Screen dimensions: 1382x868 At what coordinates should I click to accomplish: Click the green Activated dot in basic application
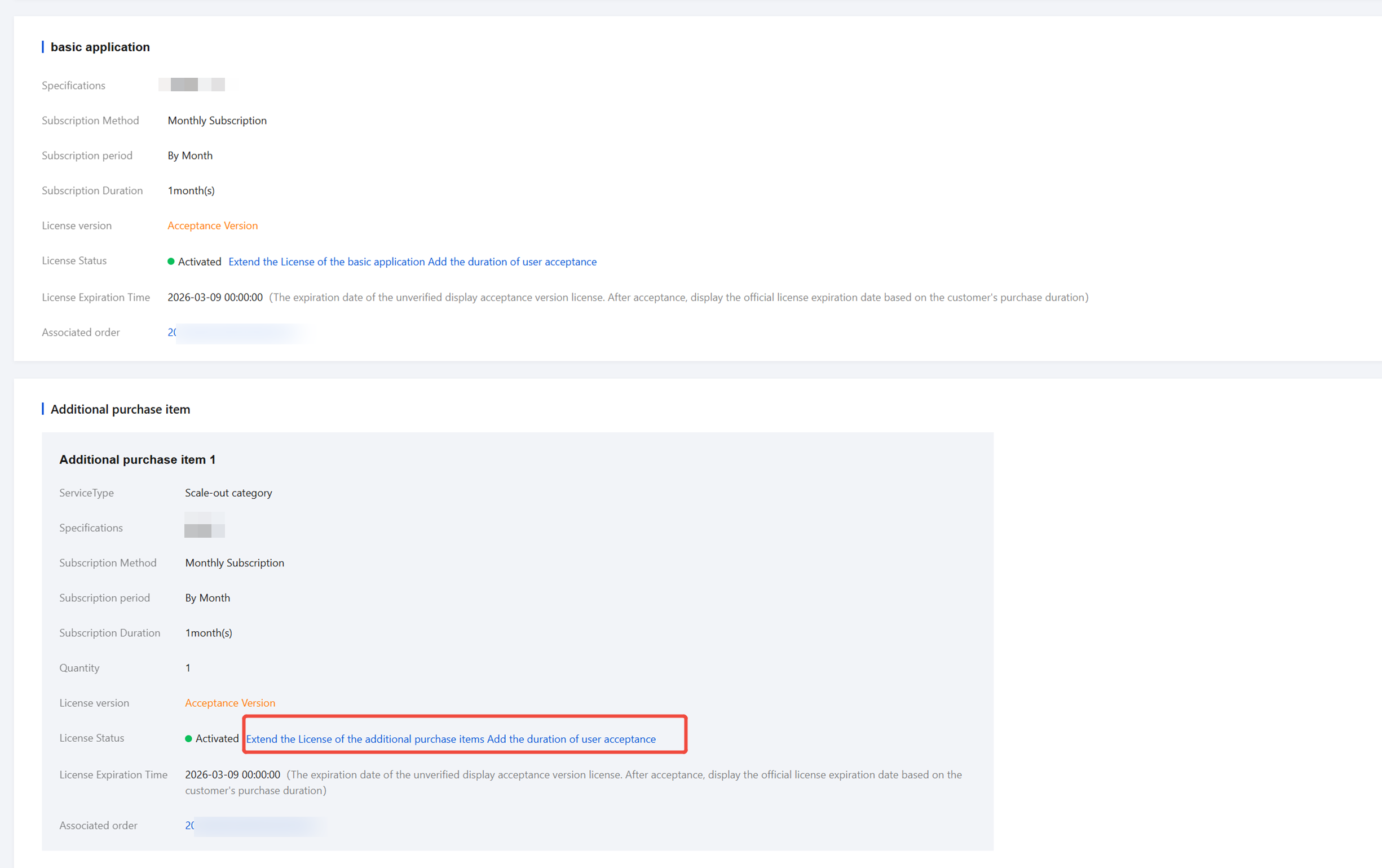point(170,262)
